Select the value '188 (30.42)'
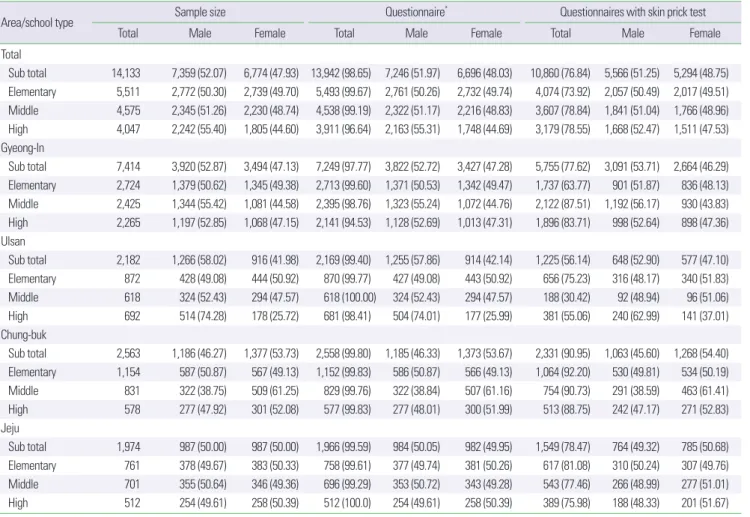This screenshot has height=517, width=750. (566, 297)
